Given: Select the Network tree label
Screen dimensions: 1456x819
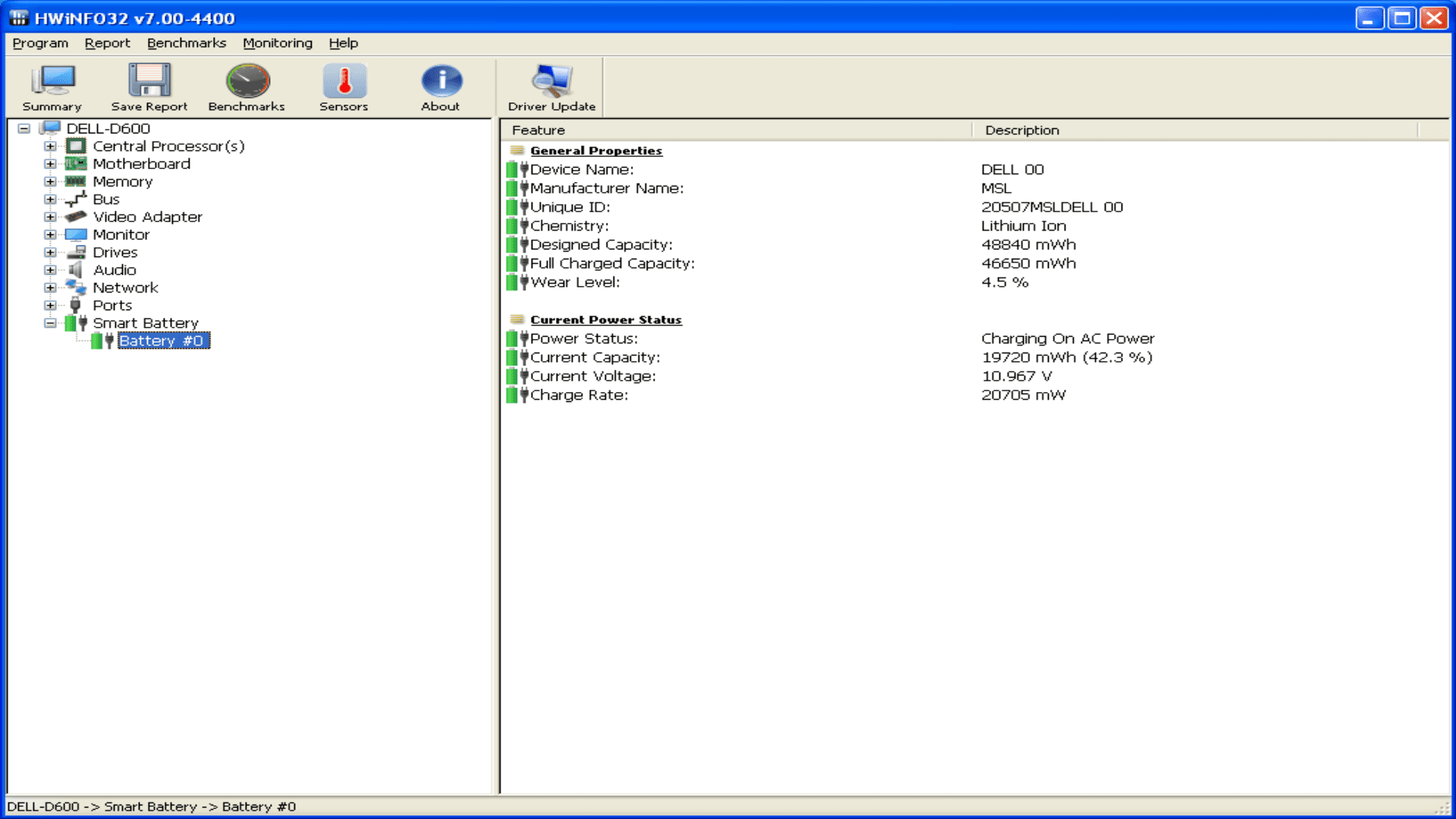Looking at the screenshot, I should click(x=125, y=287).
